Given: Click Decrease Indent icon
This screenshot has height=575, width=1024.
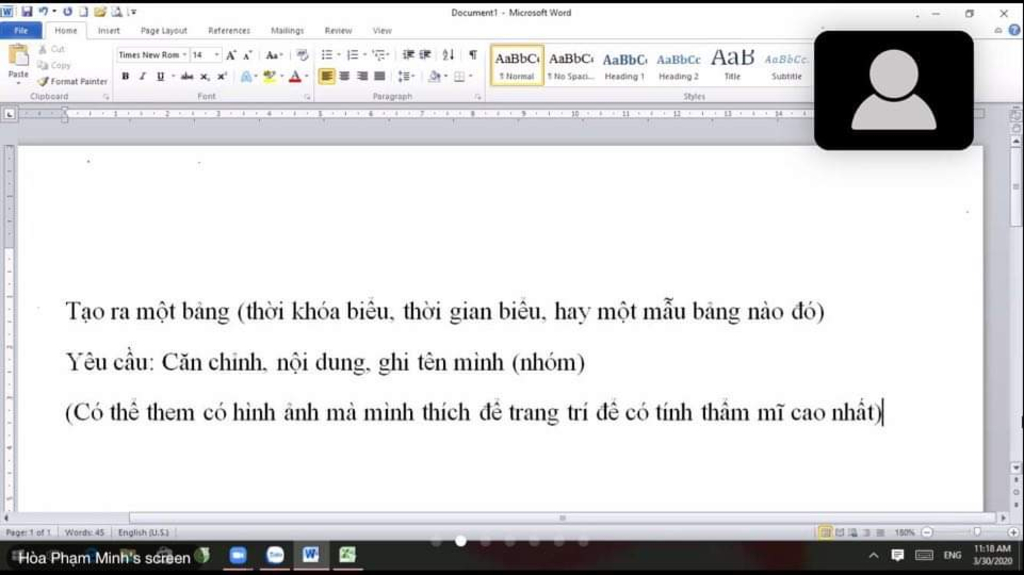Looking at the screenshot, I should pyautogui.click(x=408, y=55).
